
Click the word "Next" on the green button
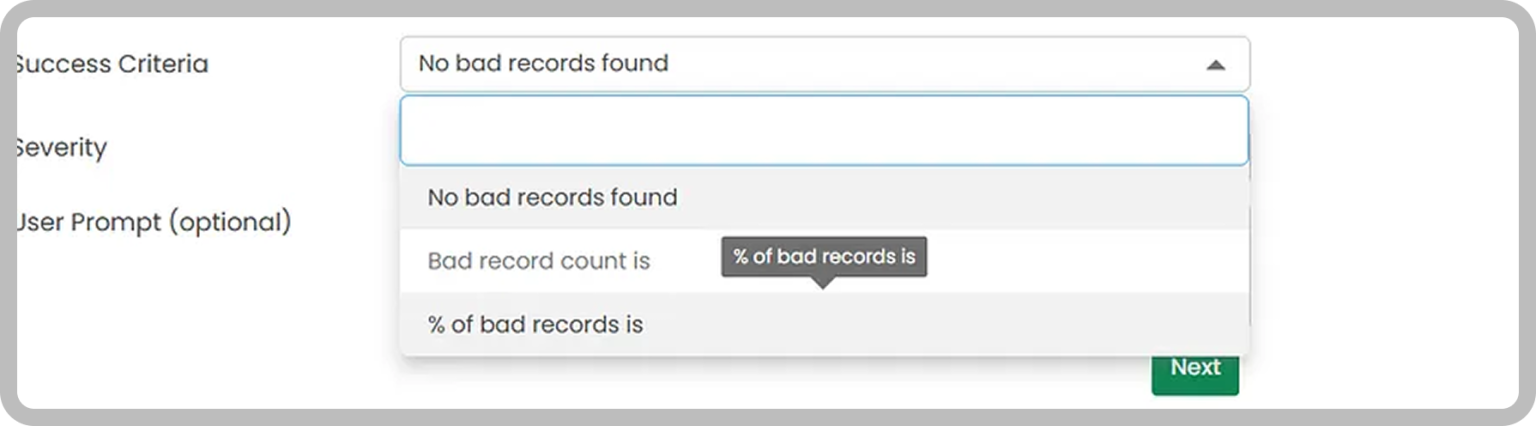[x=1195, y=367]
